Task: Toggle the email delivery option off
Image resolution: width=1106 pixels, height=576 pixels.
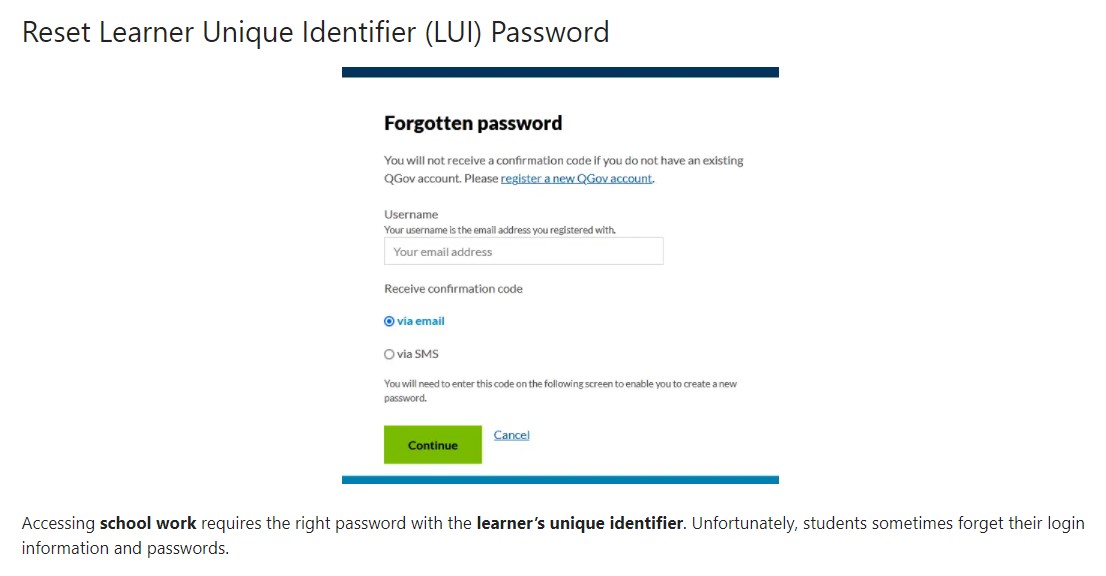Action: click(x=390, y=320)
